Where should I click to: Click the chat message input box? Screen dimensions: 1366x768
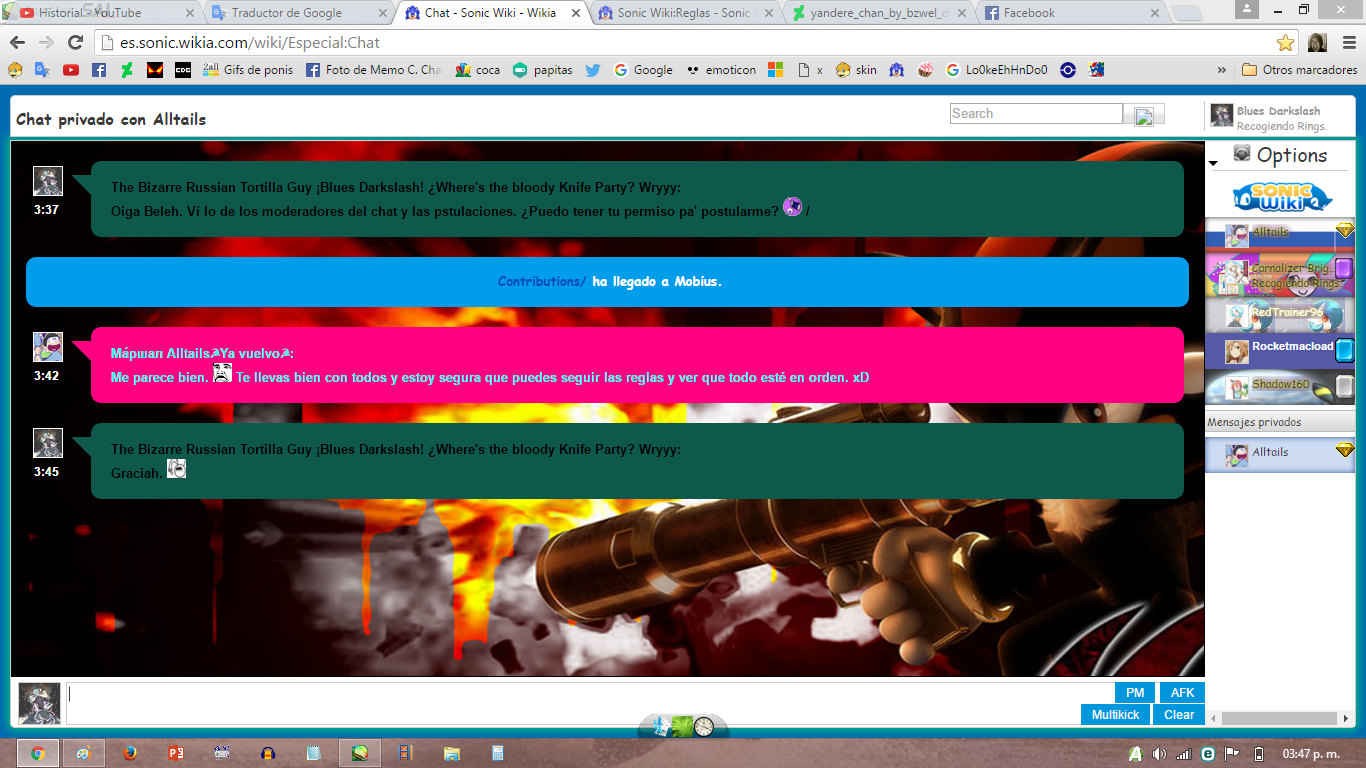click(x=588, y=703)
